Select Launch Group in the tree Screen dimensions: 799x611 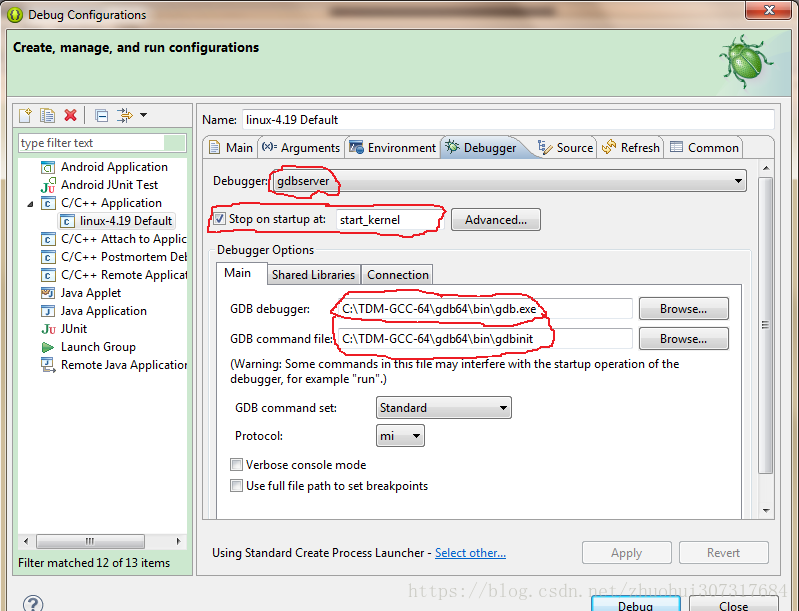[98, 347]
